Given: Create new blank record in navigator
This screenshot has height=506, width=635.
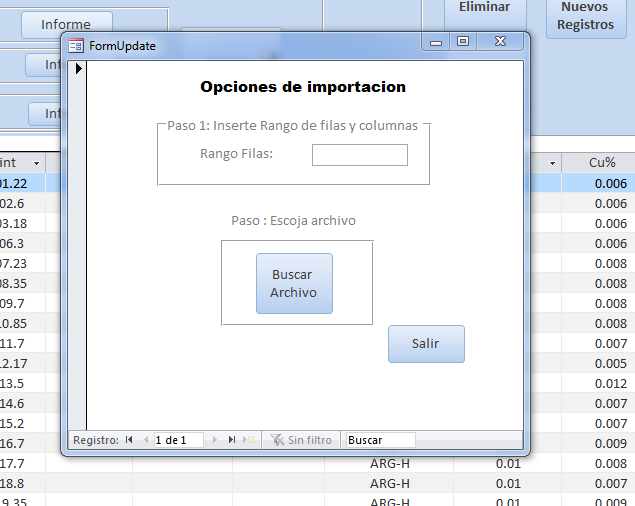Looking at the screenshot, I should [249, 440].
